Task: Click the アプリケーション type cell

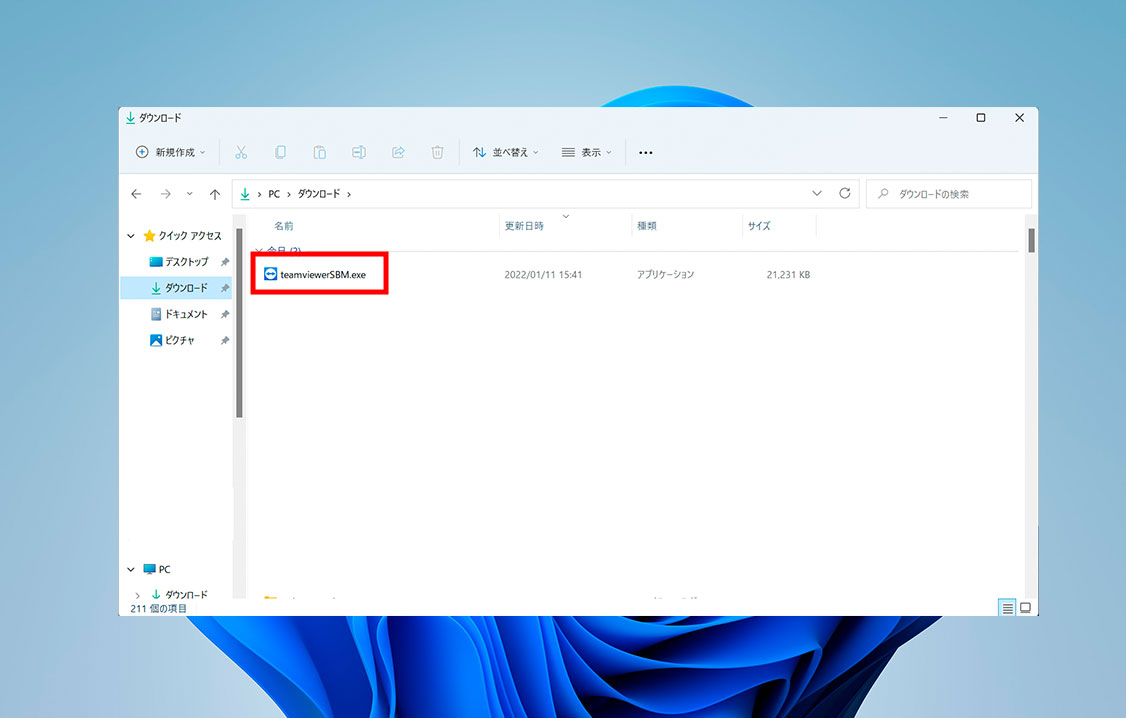Action: (665, 274)
